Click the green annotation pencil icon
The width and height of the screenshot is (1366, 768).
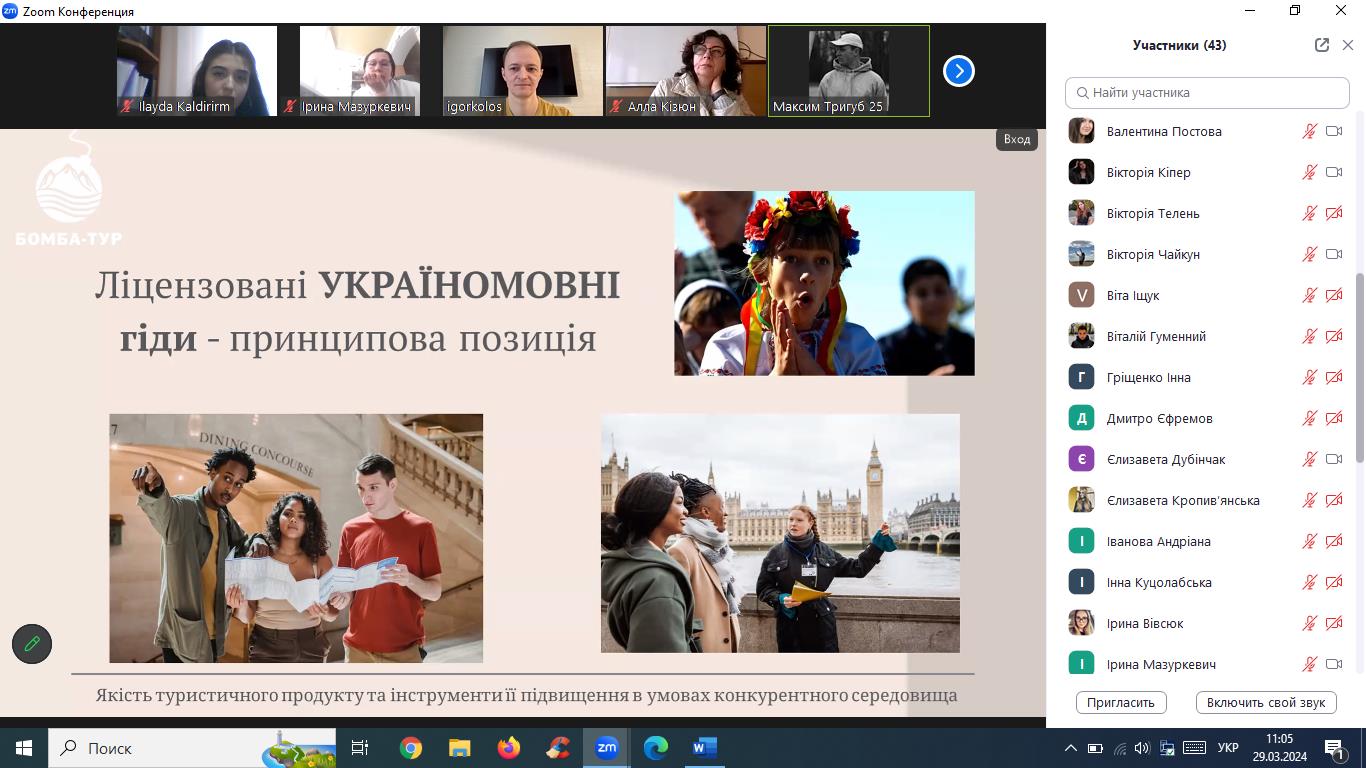32,644
